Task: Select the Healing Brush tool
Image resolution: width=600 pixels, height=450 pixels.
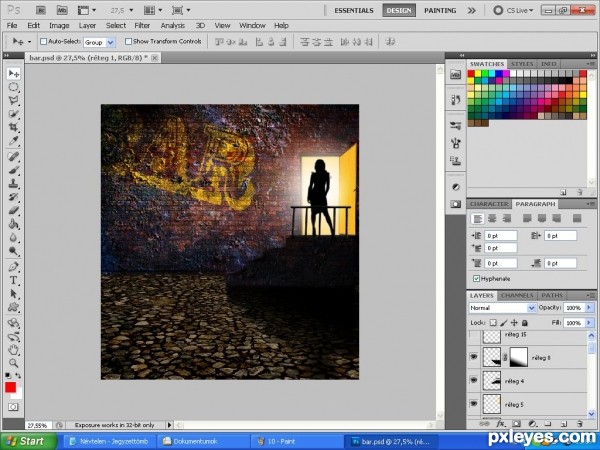Action: [13, 157]
